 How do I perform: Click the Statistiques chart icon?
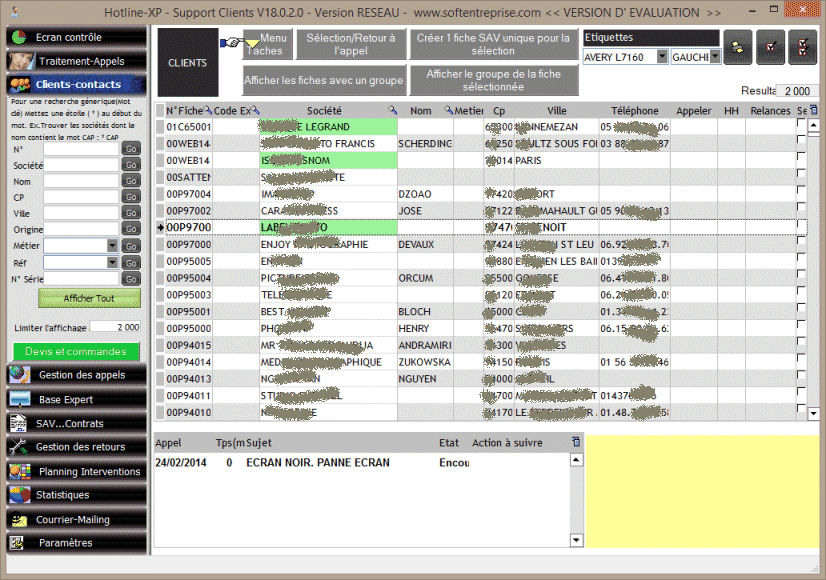point(21,495)
